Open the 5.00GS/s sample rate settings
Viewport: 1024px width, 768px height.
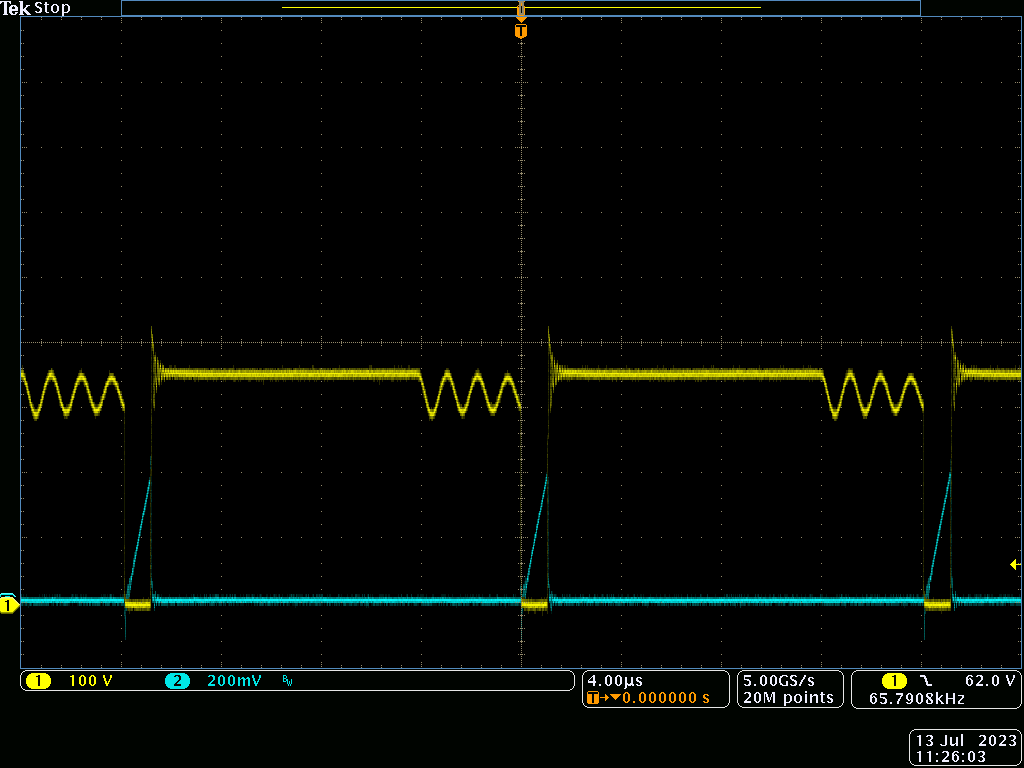point(778,678)
